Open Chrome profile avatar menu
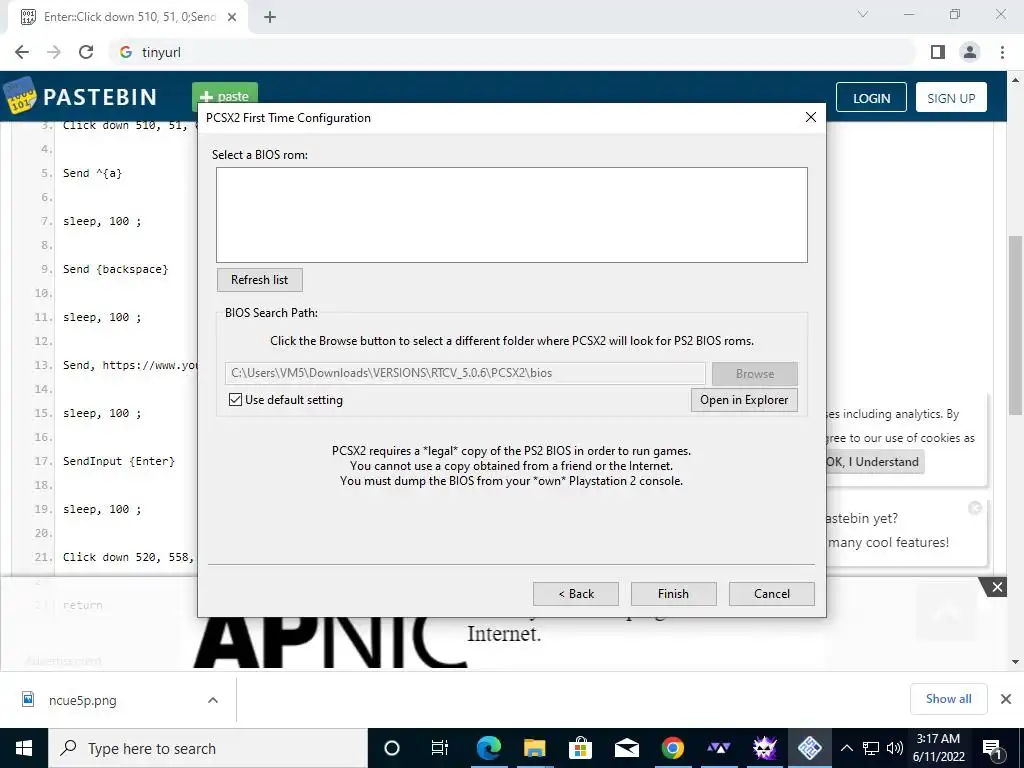 pyautogui.click(x=970, y=52)
